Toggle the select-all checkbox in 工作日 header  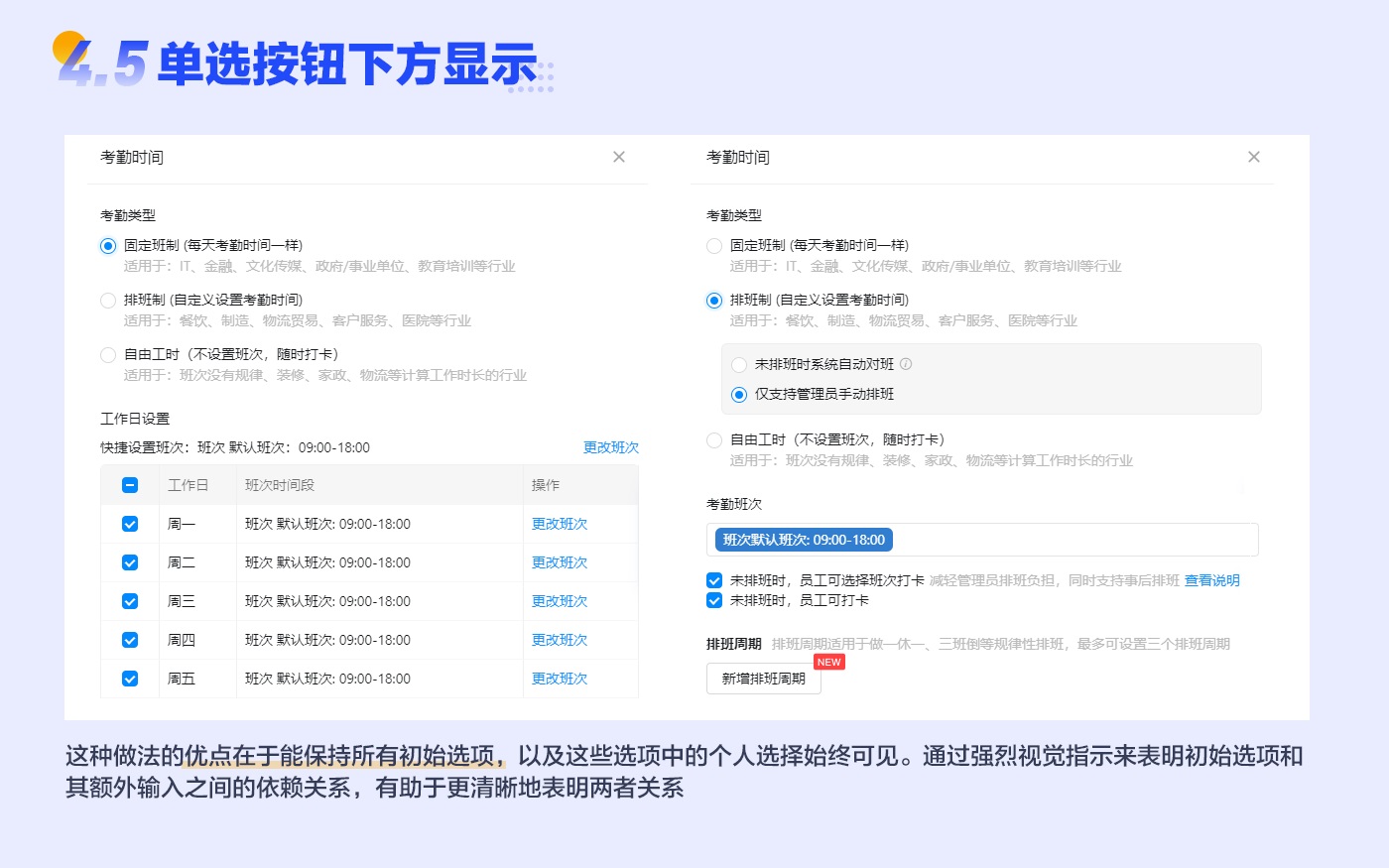point(130,485)
